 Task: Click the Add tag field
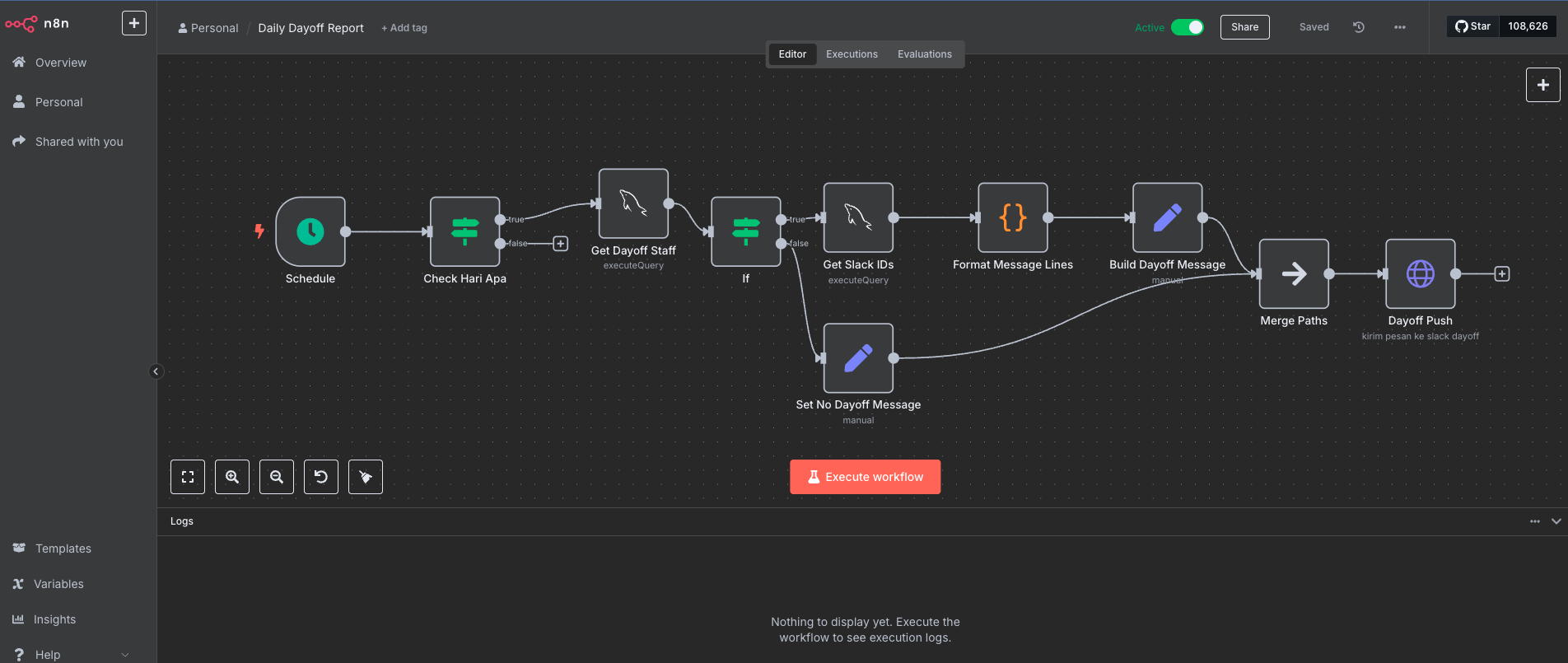(404, 28)
